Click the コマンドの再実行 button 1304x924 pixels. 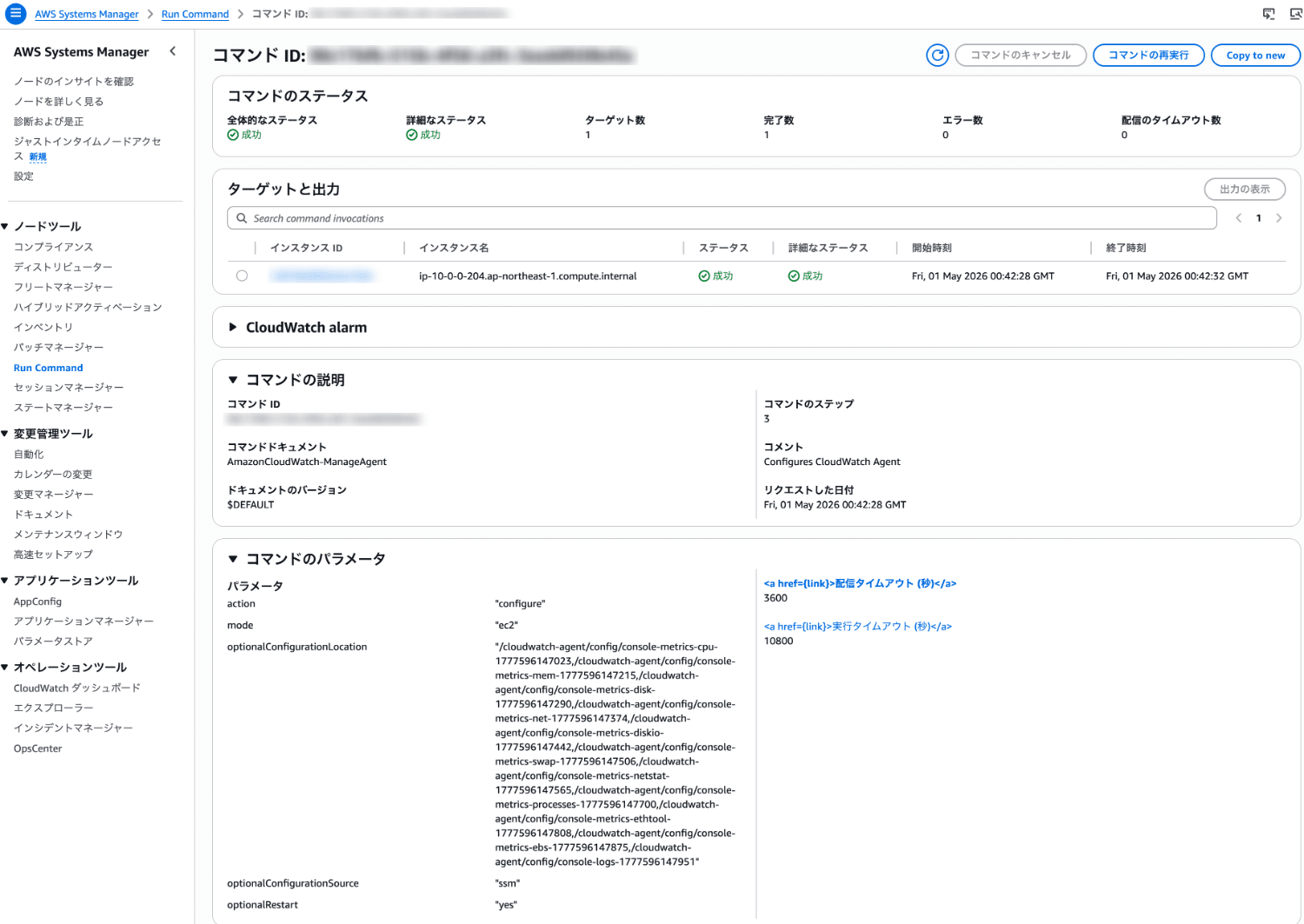click(1148, 55)
